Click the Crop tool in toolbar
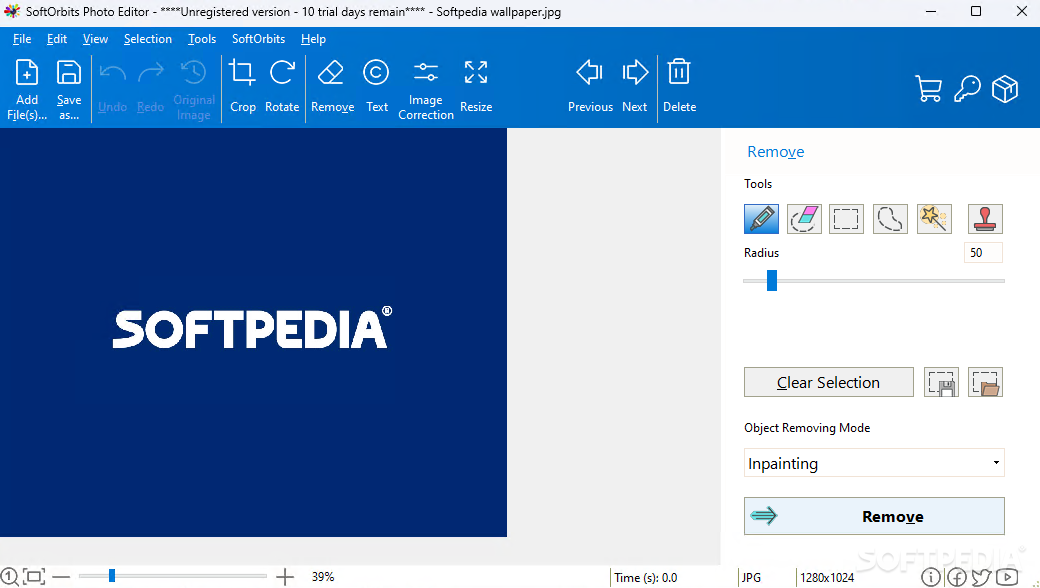The width and height of the screenshot is (1040, 588). tap(242, 85)
